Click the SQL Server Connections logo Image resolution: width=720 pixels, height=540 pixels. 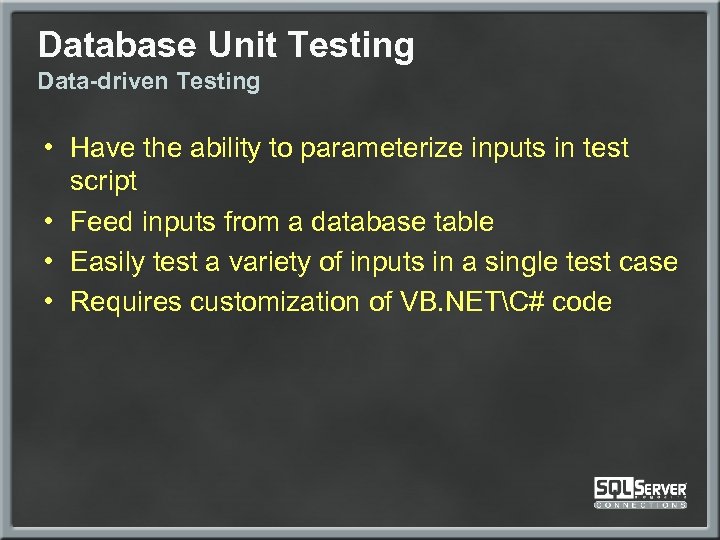(641, 491)
